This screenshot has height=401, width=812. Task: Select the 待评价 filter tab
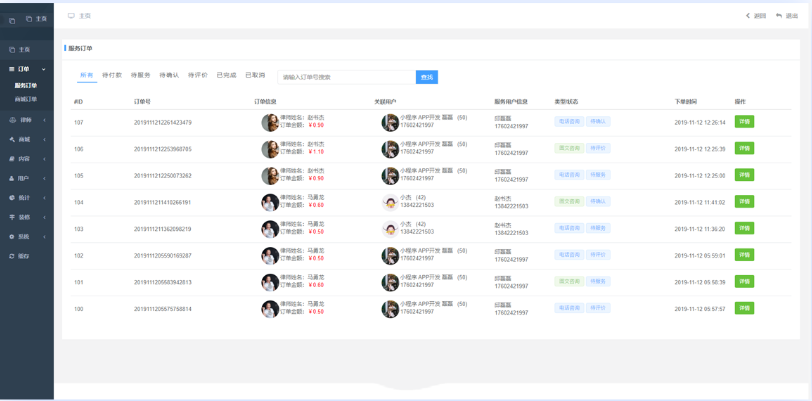point(198,76)
